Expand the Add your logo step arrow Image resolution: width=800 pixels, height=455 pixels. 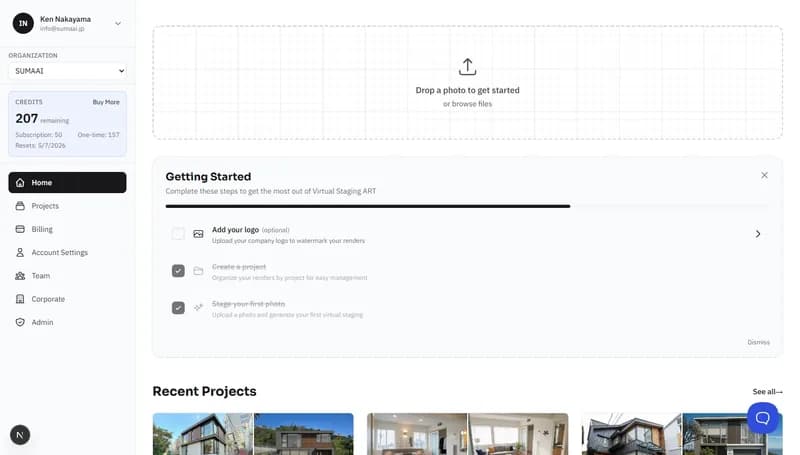pyautogui.click(x=757, y=234)
